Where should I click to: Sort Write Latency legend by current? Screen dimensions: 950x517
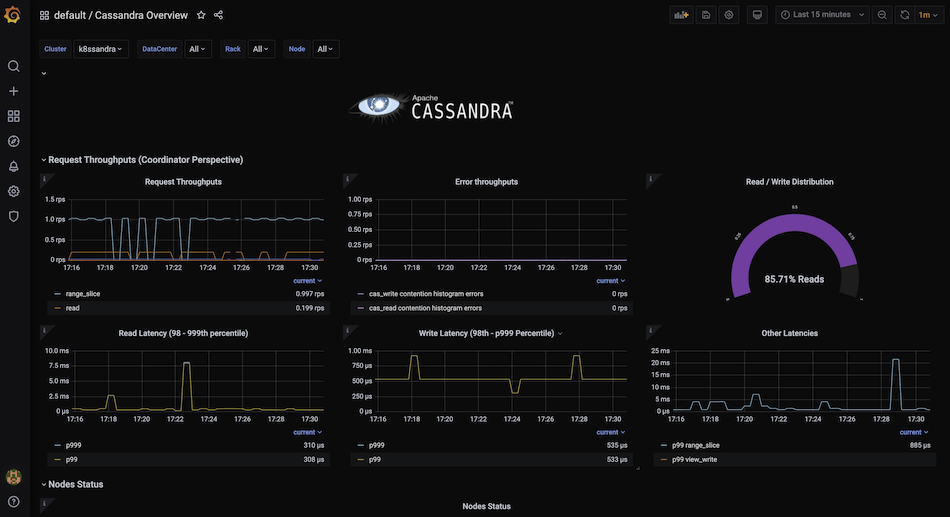(x=611, y=433)
